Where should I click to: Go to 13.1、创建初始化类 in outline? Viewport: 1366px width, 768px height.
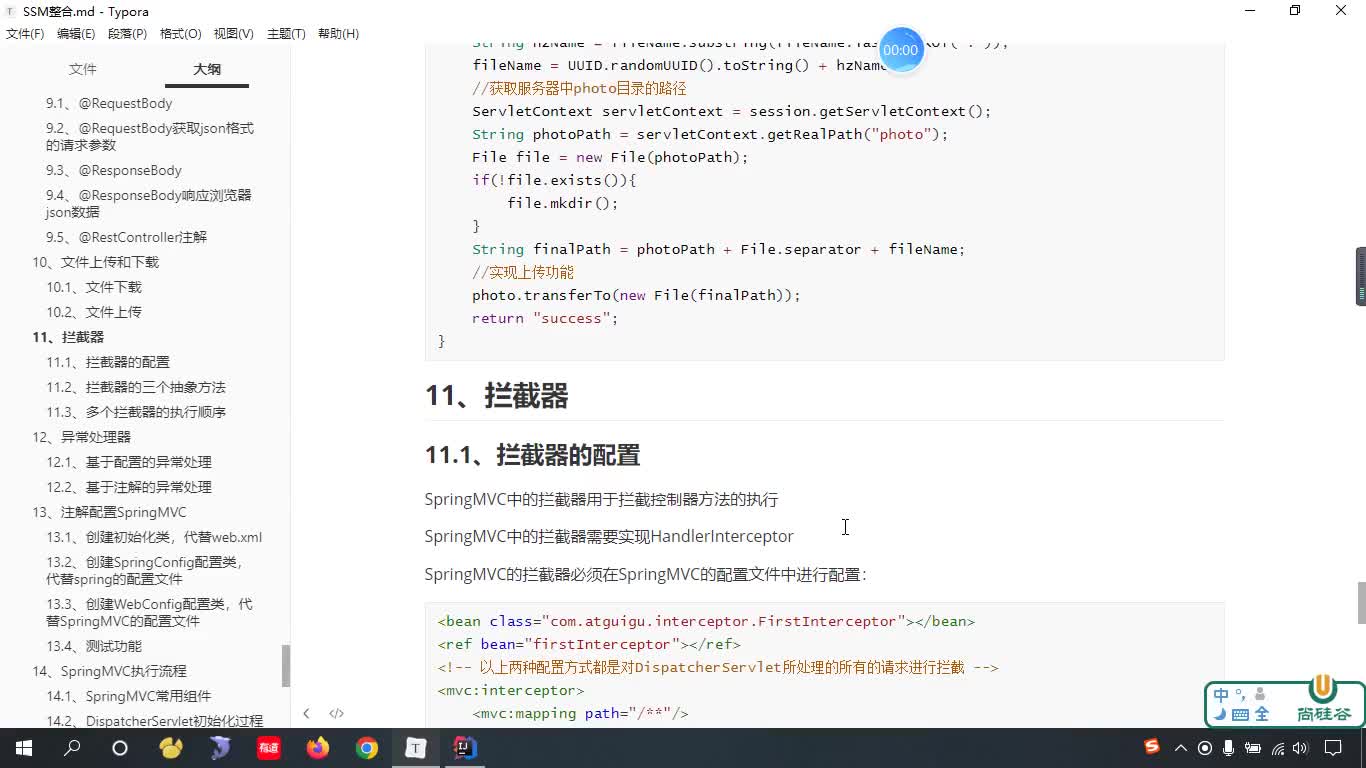[154, 537]
